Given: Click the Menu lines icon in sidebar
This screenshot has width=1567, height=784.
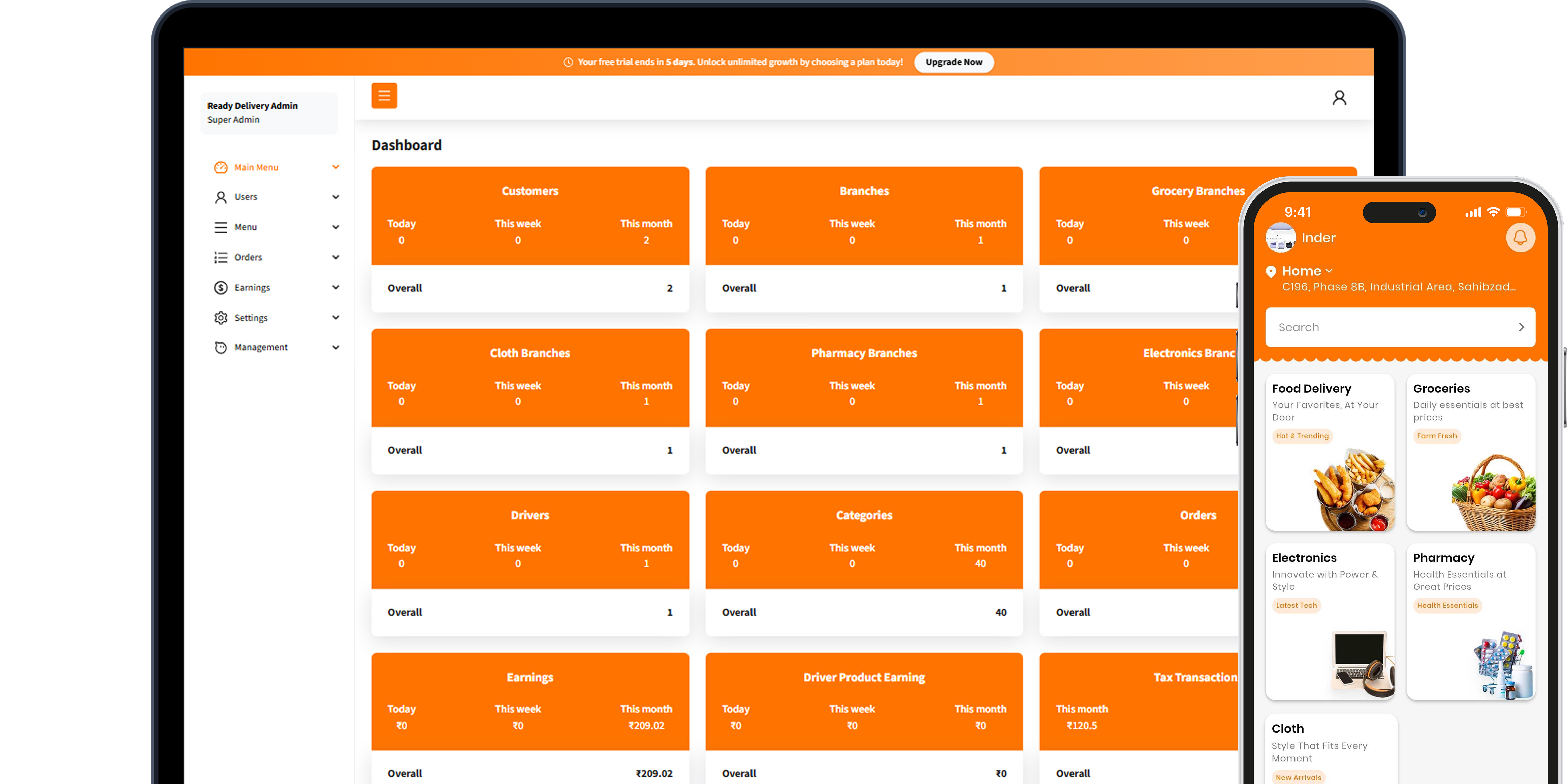Looking at the screenshot, I should click(221, 227).
